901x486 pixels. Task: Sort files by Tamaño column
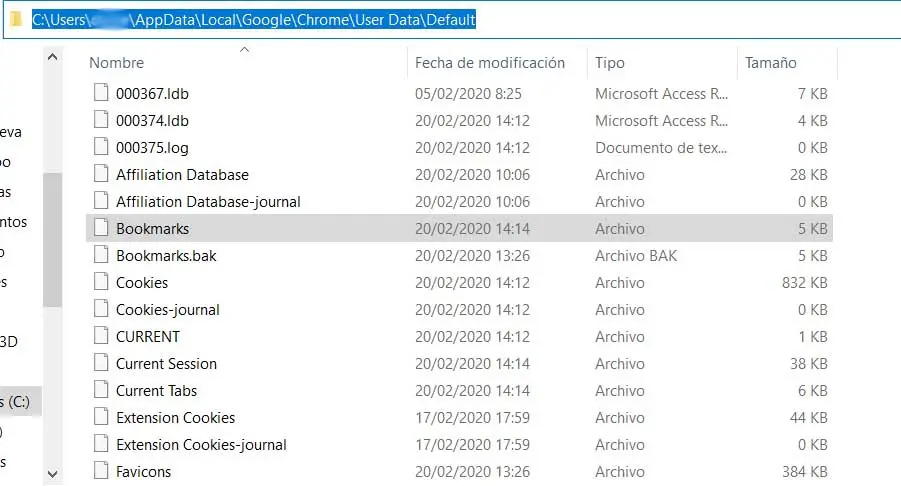[x=771, y=62]
